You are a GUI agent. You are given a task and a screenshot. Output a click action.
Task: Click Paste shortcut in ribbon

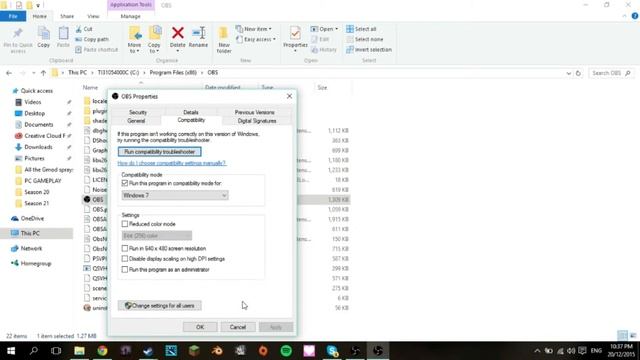[96, 49]
